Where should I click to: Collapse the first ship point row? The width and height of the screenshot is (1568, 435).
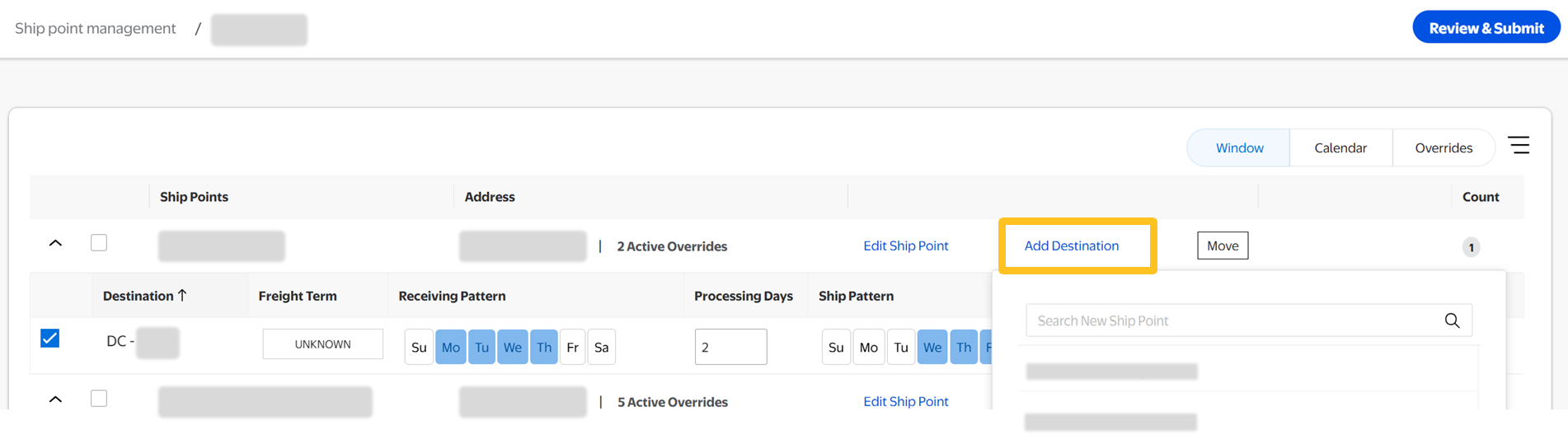55,243
